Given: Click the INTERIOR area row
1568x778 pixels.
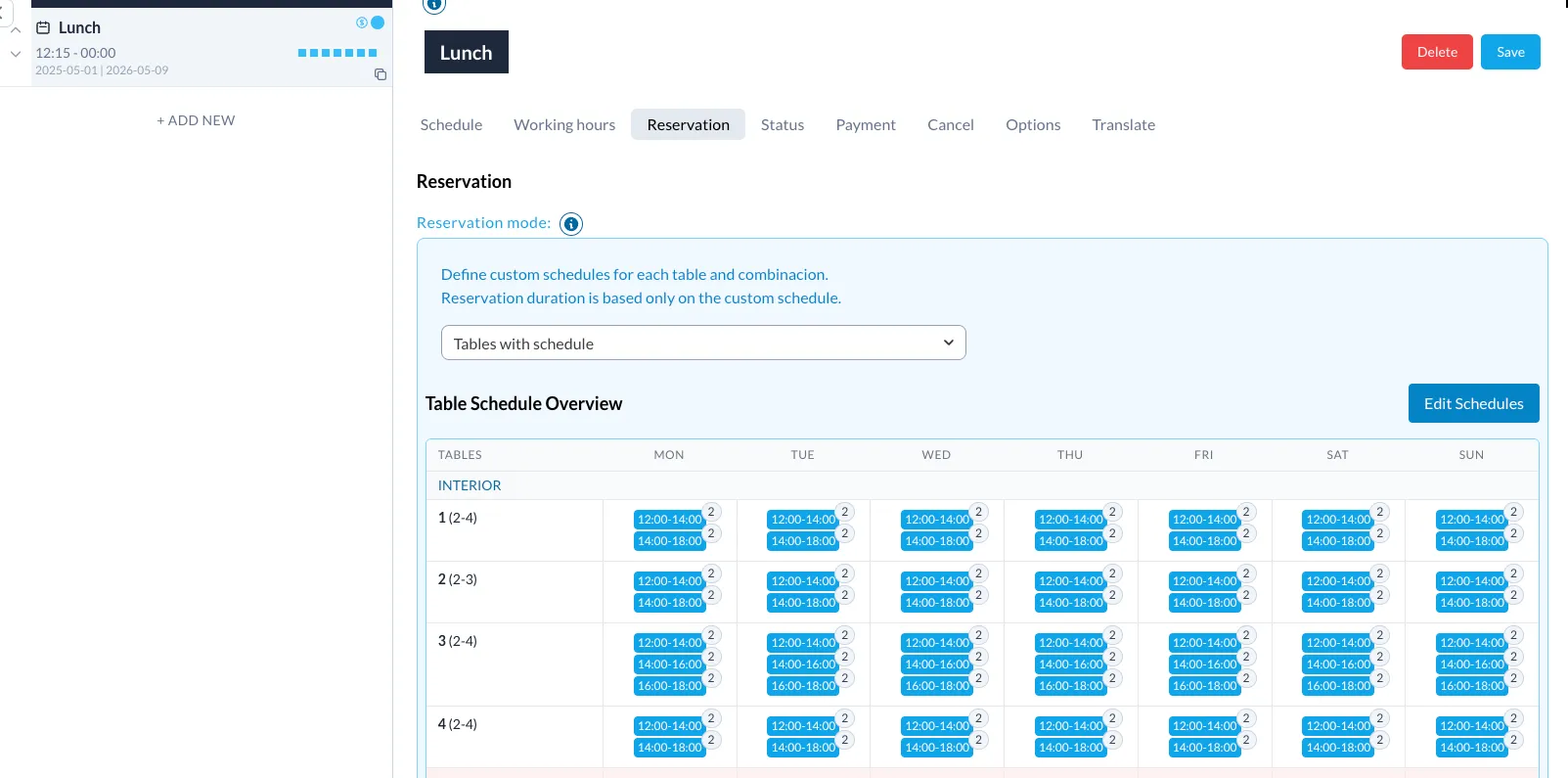Looking at the screenshot, I should (x=982, y=485).
